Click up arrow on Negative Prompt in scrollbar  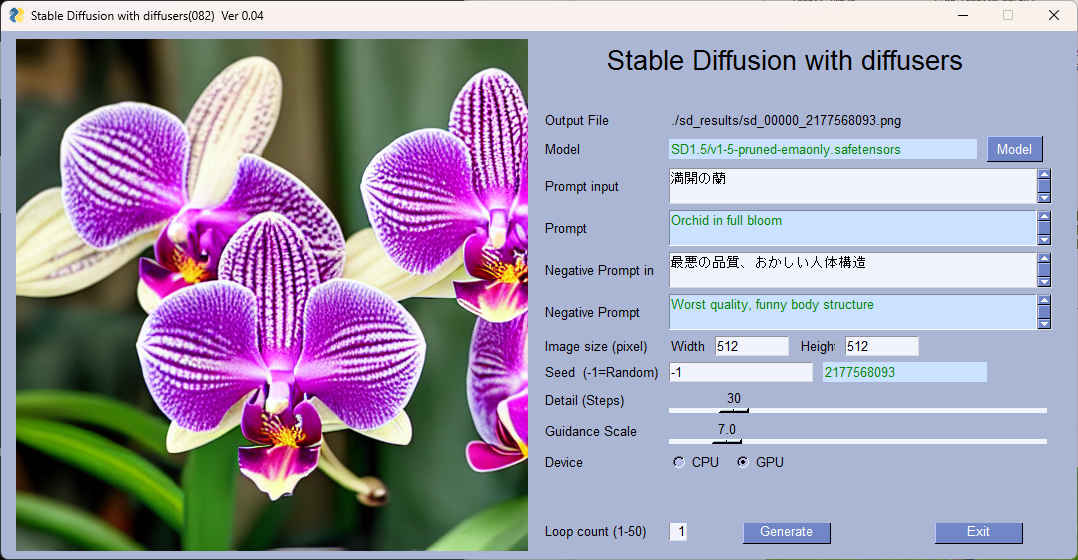(1044, 258)
